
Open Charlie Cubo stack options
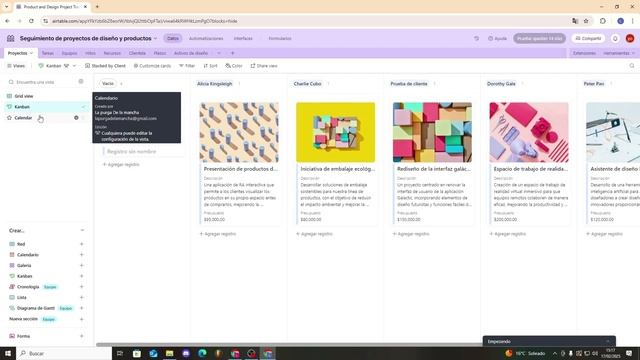(x=329, y=84)
